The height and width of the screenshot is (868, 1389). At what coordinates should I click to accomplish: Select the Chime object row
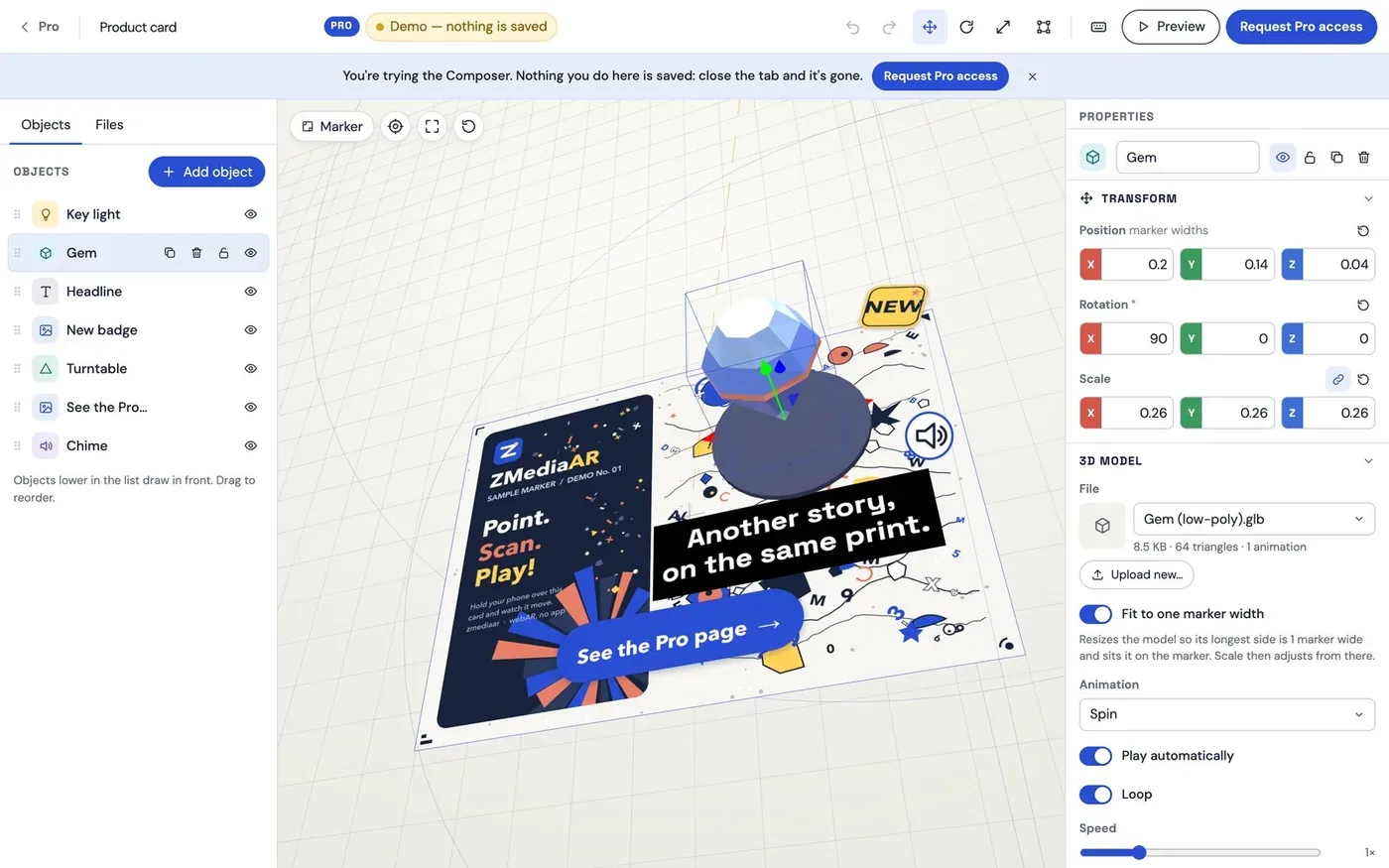coord(138,445)
